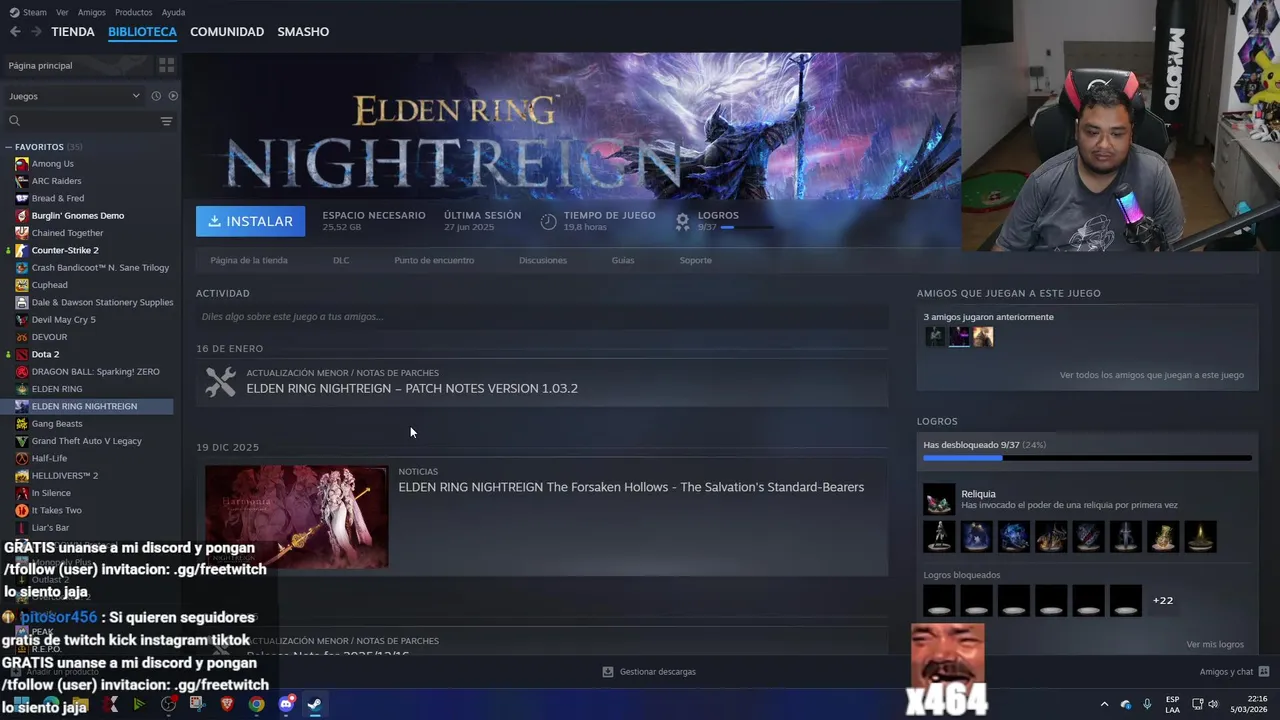Open the Soporte tab

[x=696, y=260]
